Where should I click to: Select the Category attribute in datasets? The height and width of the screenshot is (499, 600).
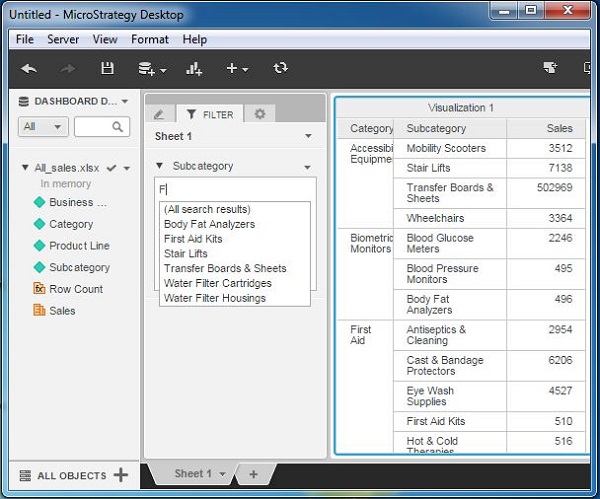(71, 224)
